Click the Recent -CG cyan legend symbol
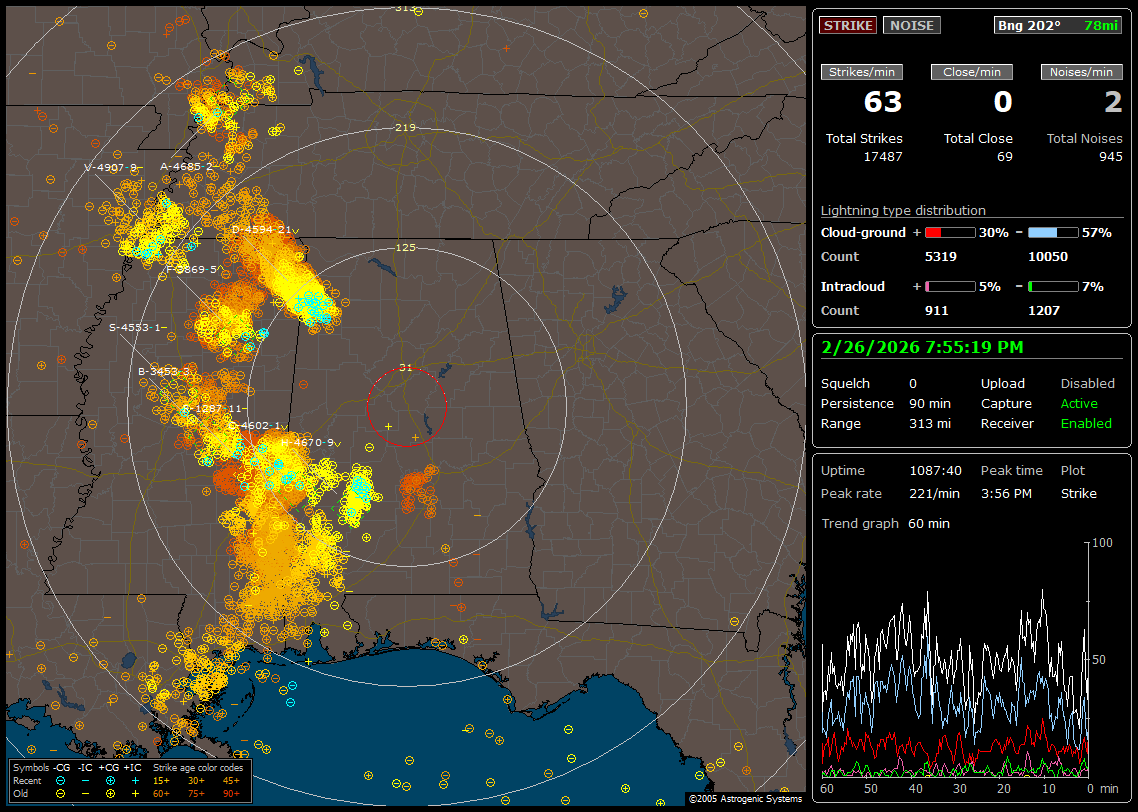Screen dimensions: 1138x812 tap(61, 780)
